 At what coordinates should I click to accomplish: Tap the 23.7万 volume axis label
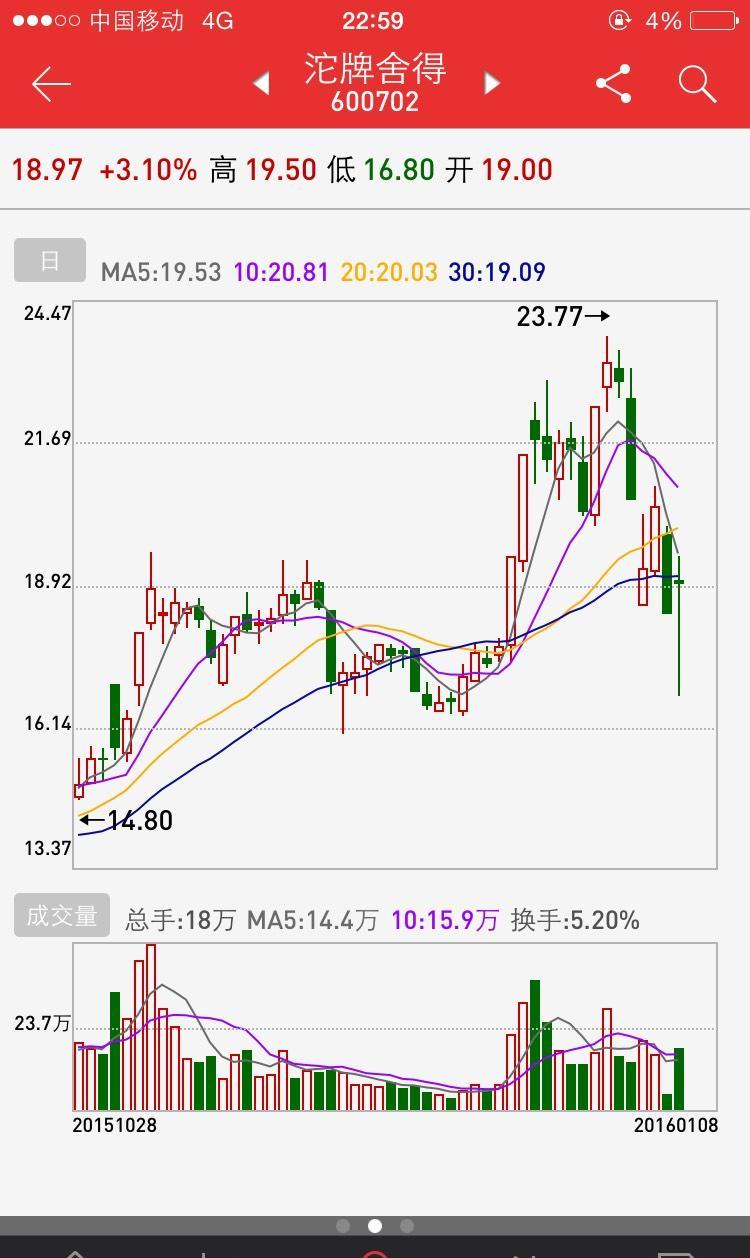(42, 1023)
